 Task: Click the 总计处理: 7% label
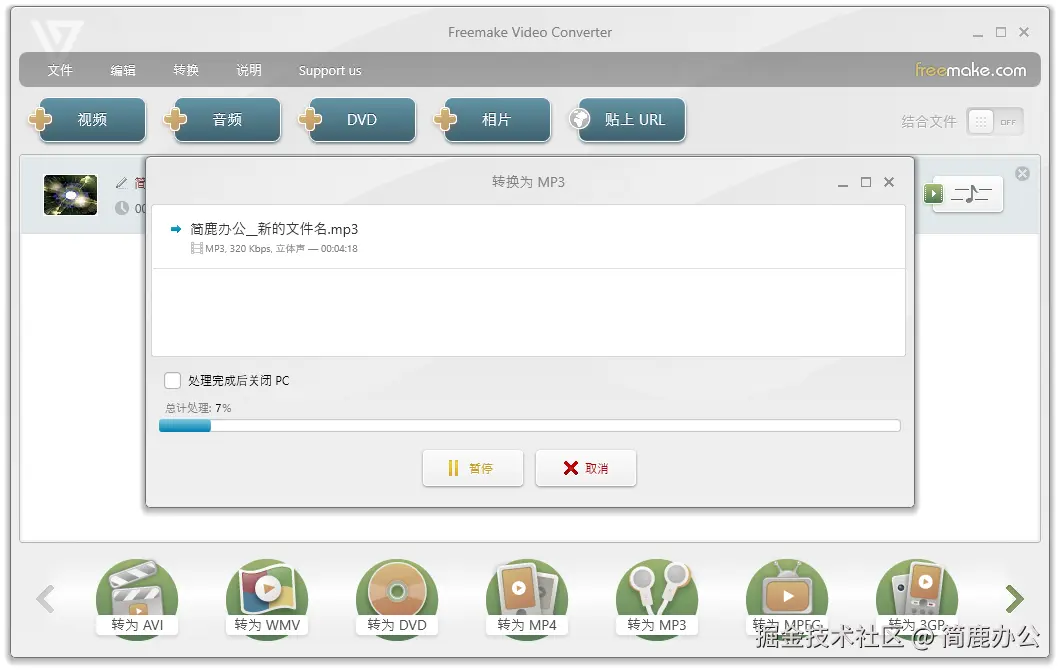198,408
